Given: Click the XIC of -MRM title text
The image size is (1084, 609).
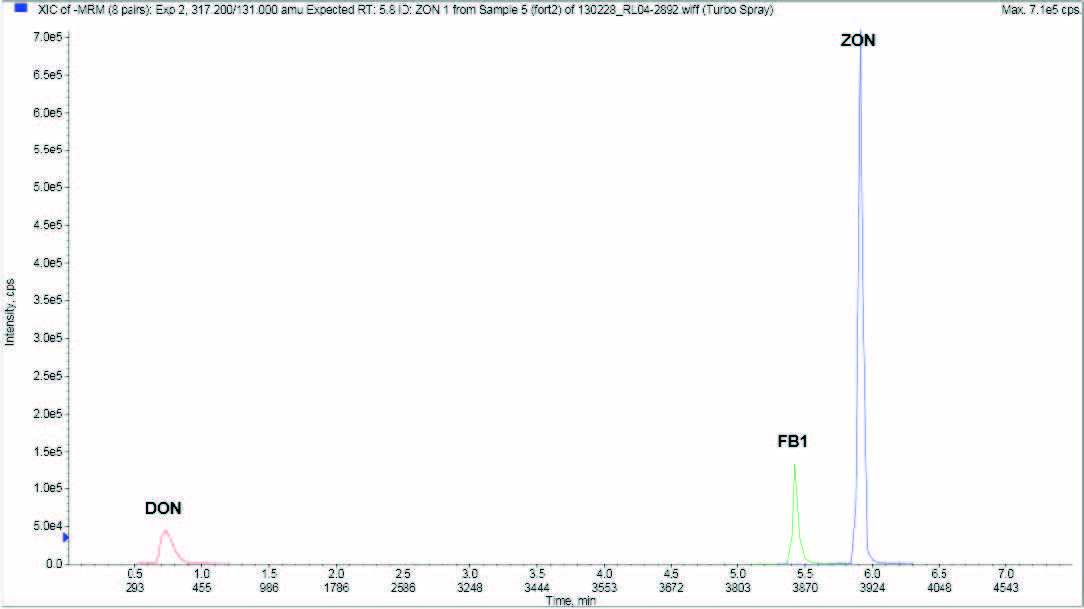Looking at the screenshot, I should (406, 10).
